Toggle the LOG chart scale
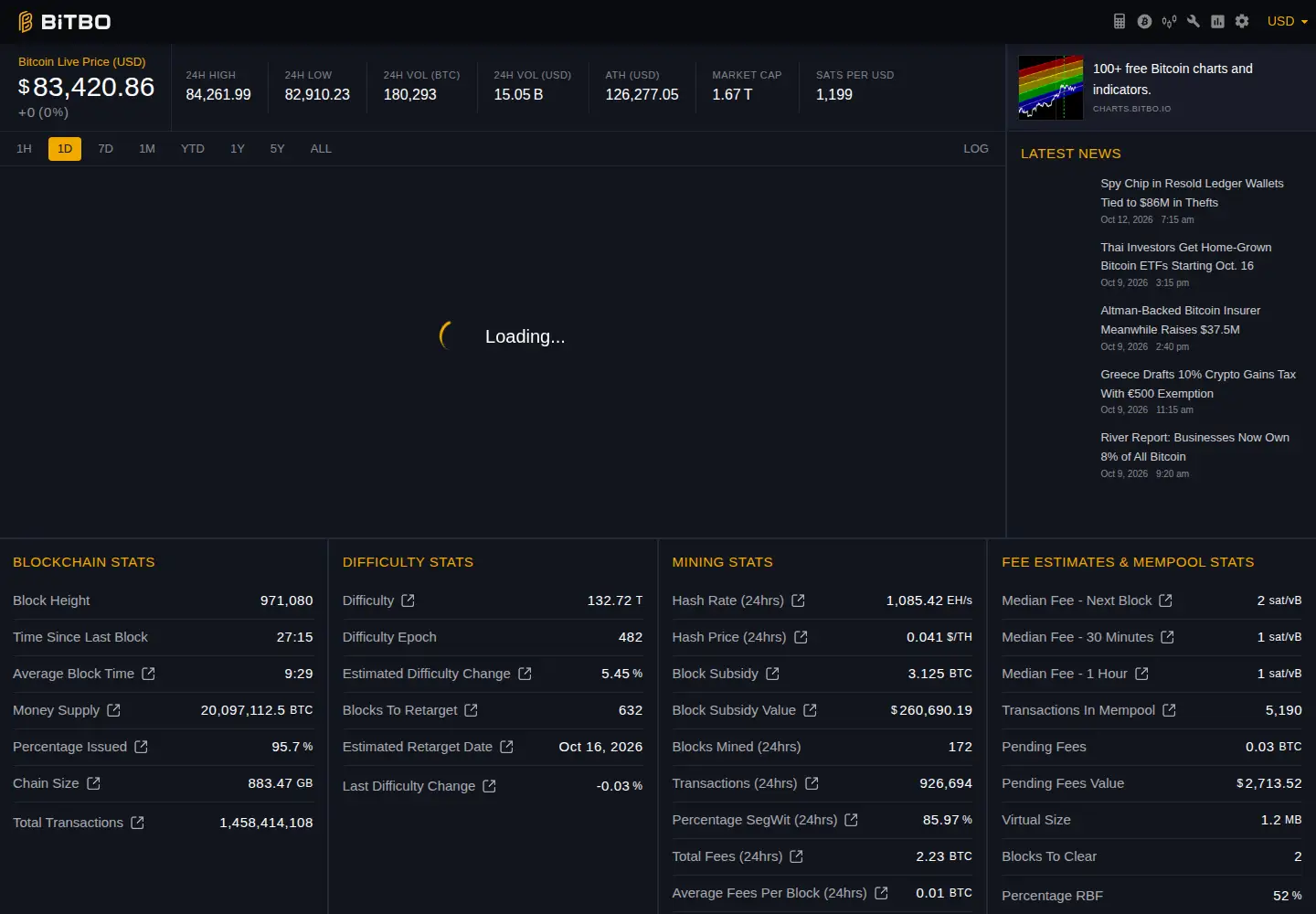 (x=976, y=148)
